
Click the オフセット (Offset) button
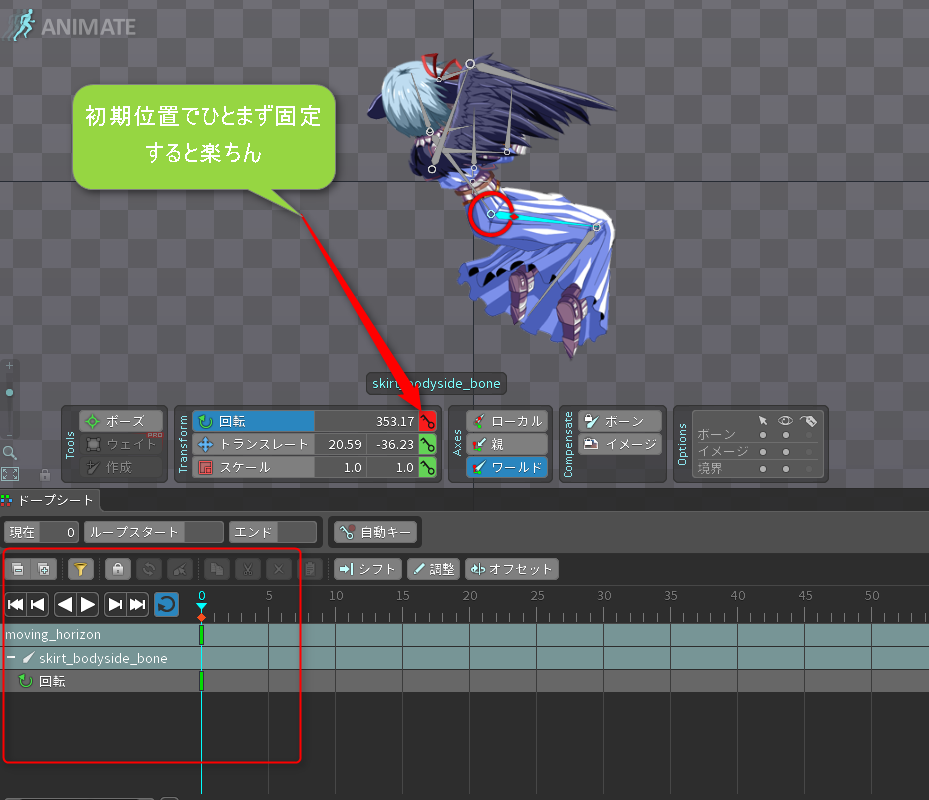[x=512, y=569]
